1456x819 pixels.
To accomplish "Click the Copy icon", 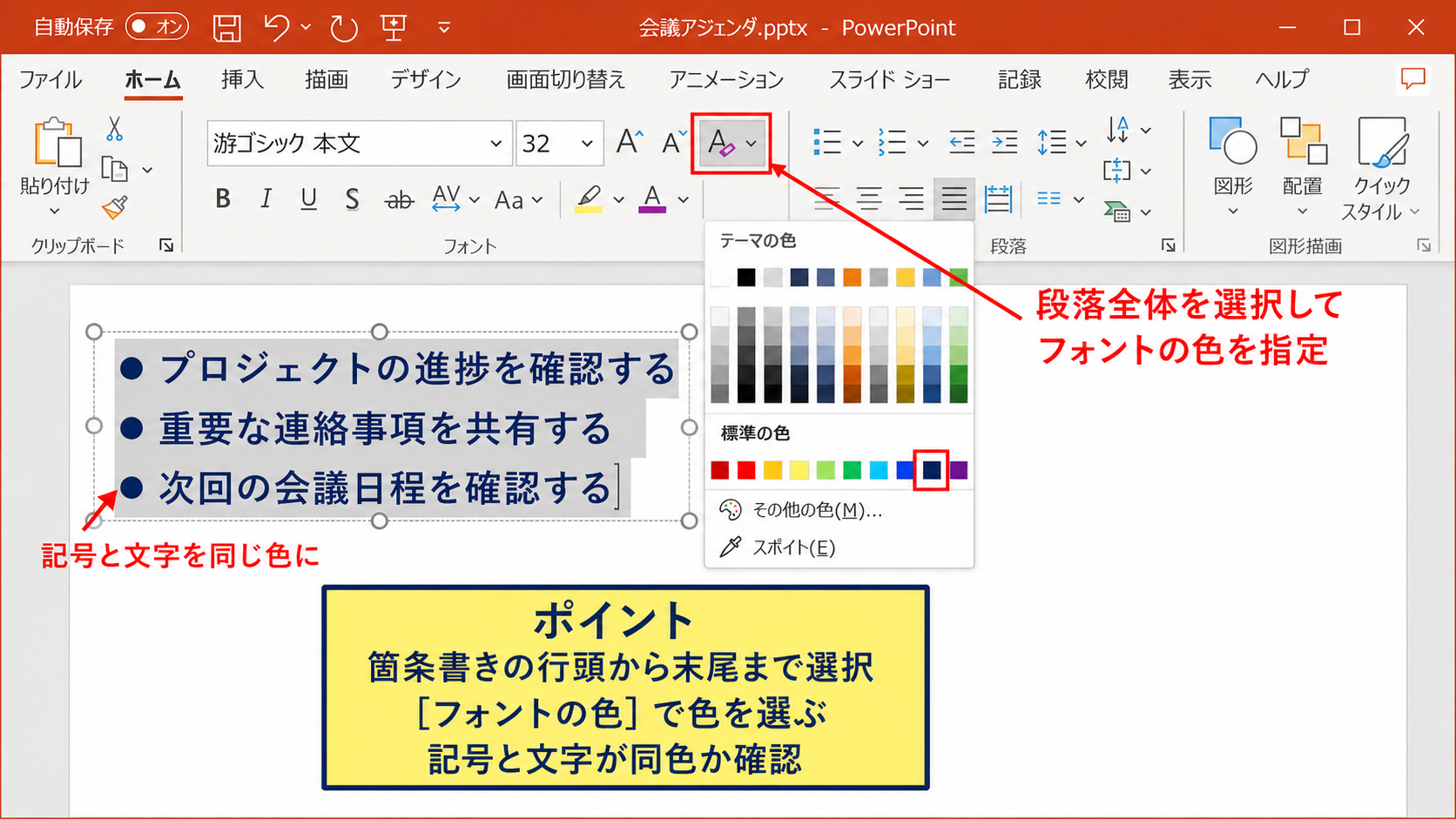I will (115, 169).
